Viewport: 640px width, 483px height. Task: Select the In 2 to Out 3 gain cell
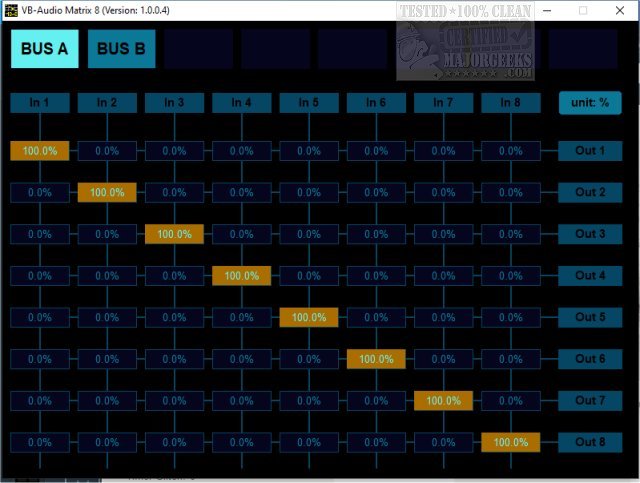(x=107, y=234)
